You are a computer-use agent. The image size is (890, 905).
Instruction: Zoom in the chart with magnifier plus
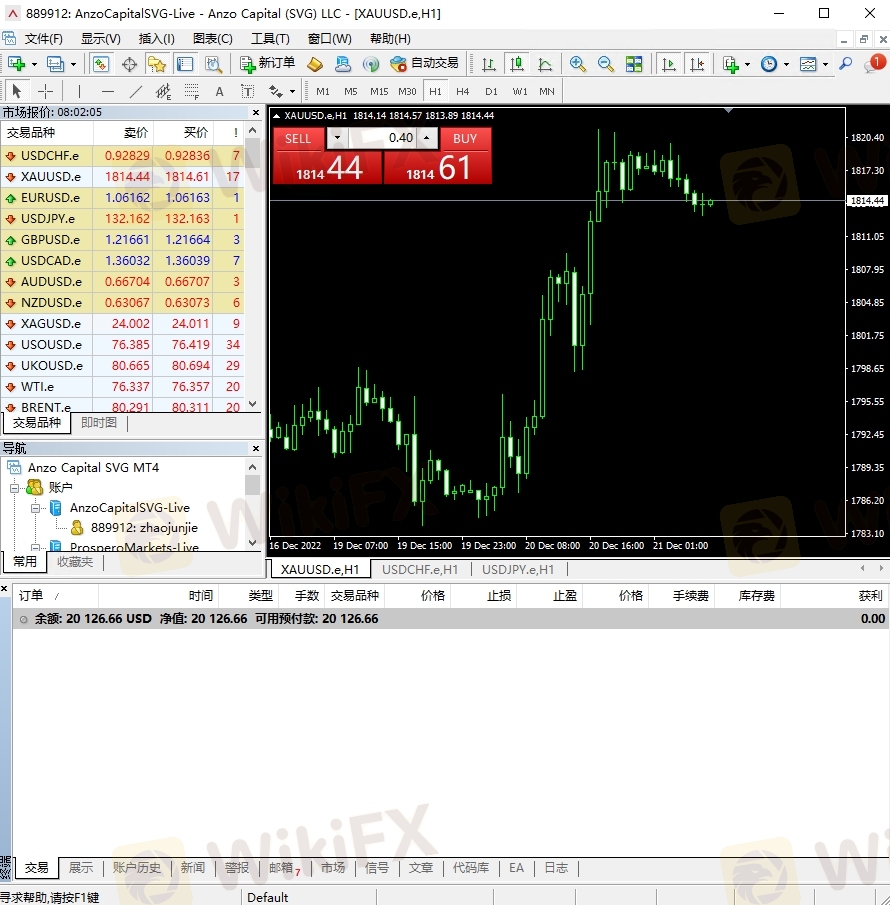point(577,64)
